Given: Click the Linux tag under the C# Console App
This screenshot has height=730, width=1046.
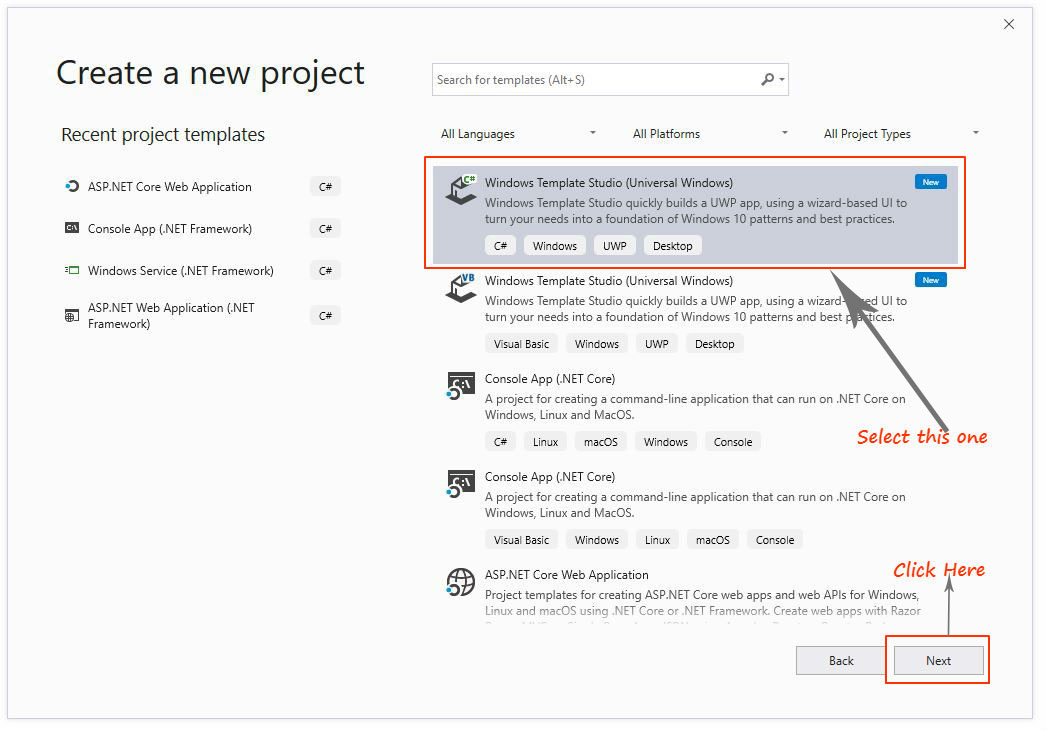Looking at the screenshot, I should (x=545, y=442).
